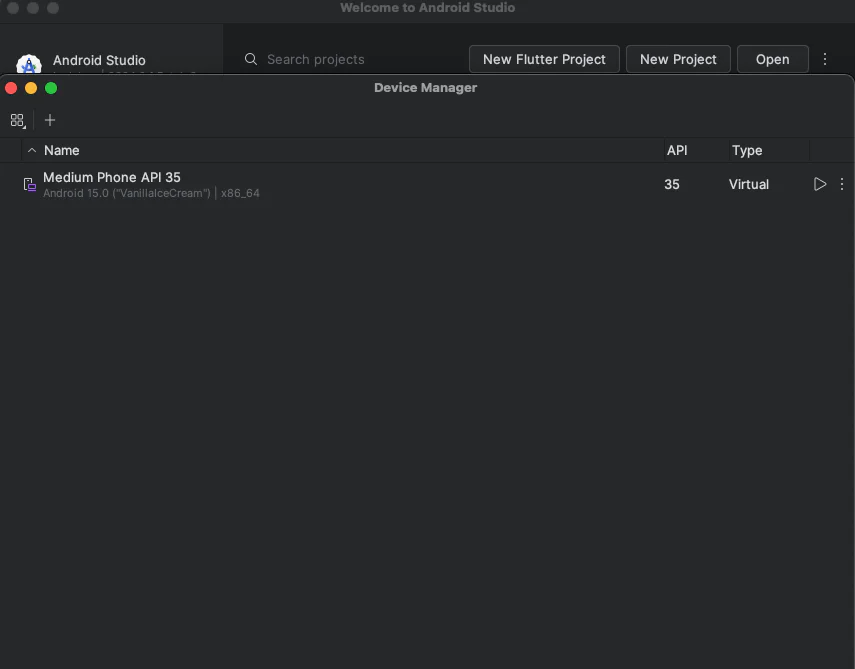Image resolution: width=855 pixels, height=669 pixels.
Task: Click the virtual phone icon beside Medium Phone API 35
Action: pos(27,184)
